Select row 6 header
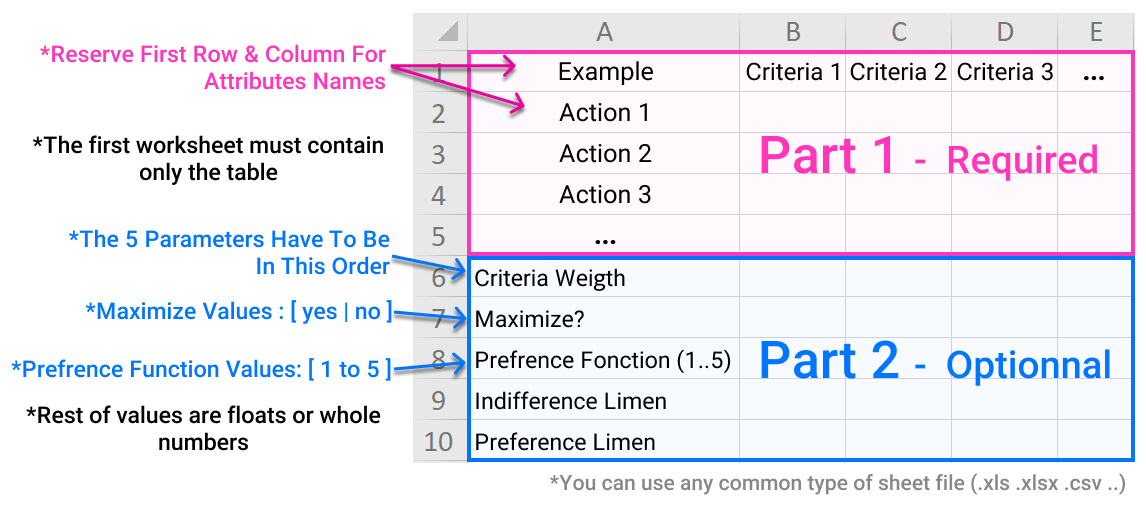Viewport: 1146px width, 510px height. [x=439, y=278]
